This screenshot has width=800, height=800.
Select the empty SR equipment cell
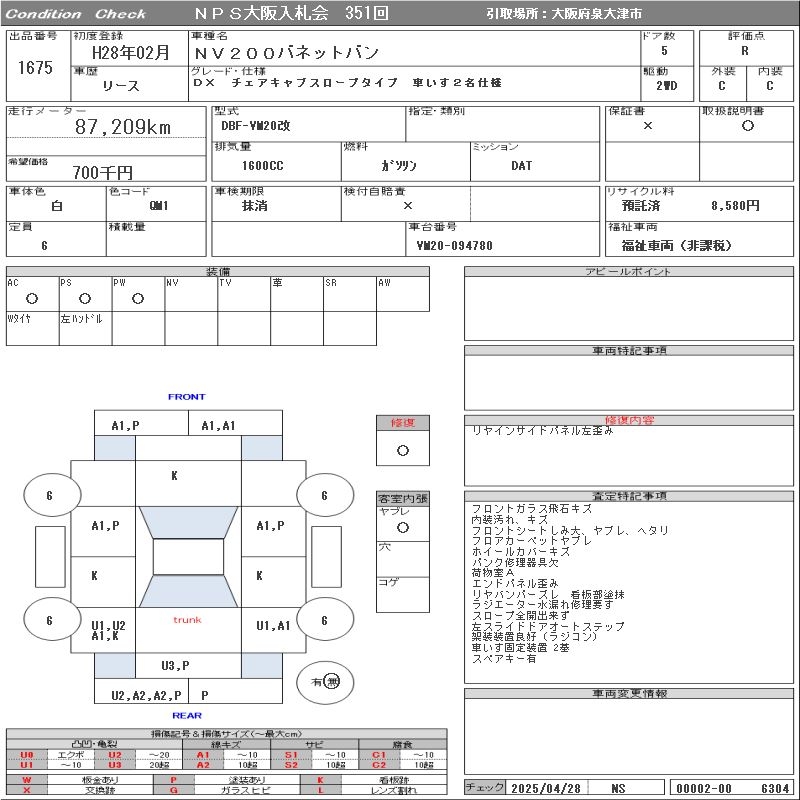(x=350, y=294)
